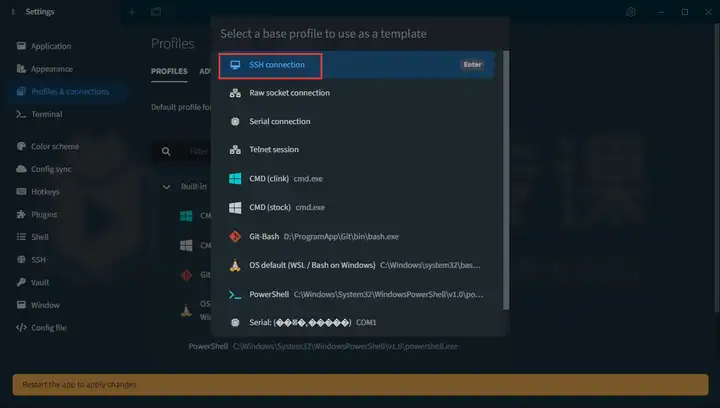Select OS default (WSL / Bash on Windows)

(356, 265)
